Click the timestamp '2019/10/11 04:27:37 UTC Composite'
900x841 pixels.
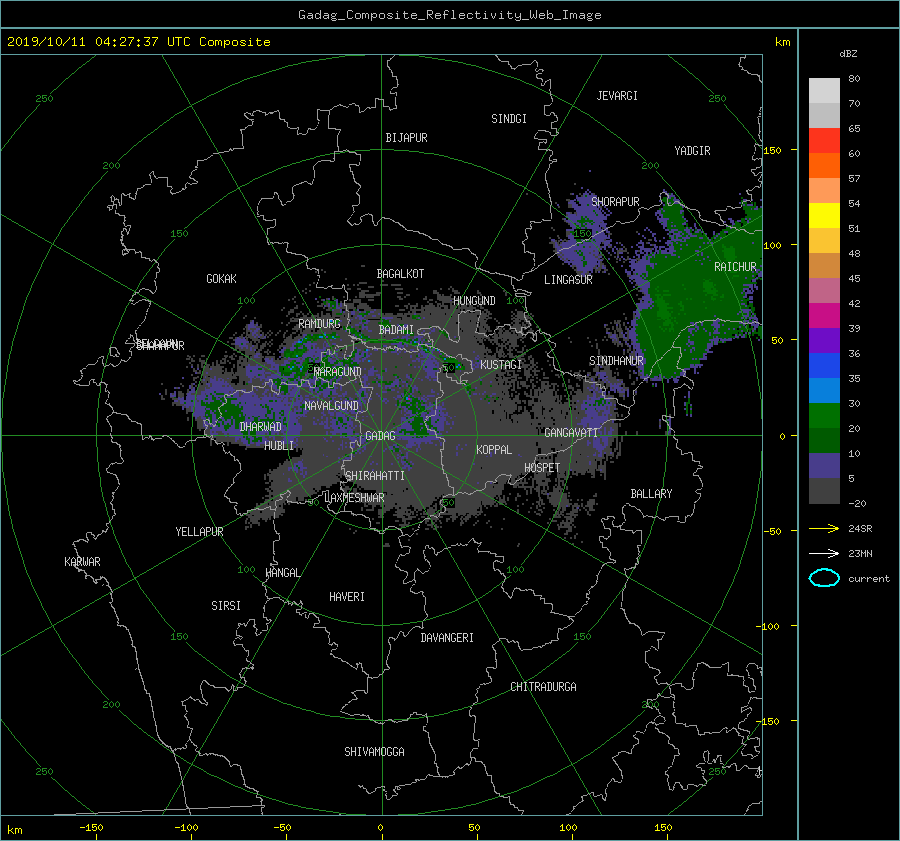pos(138,42)
